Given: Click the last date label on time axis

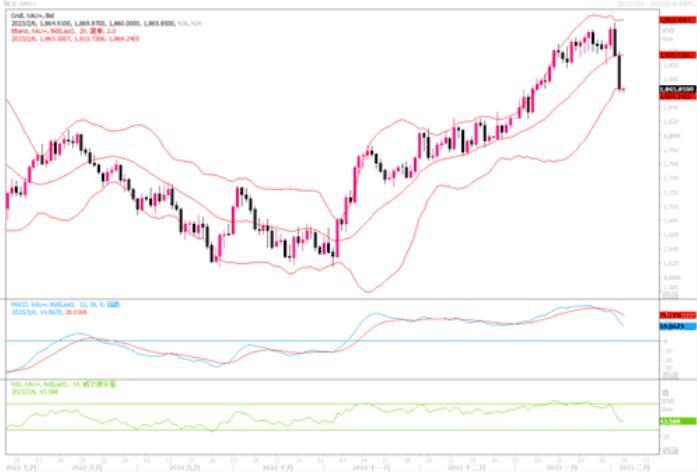Looking at the screenshot, I should coord(641,466).
